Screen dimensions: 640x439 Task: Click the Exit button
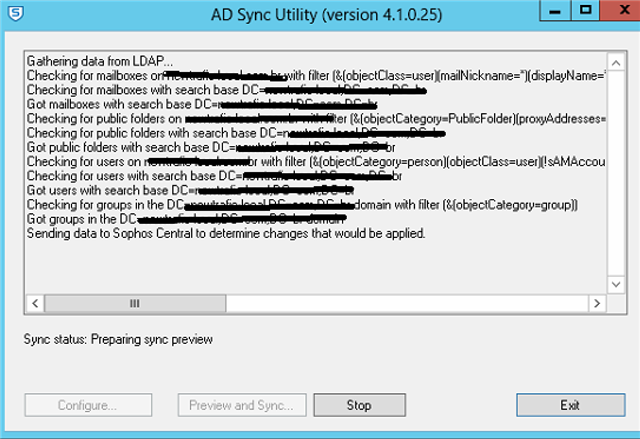[570, 405]
